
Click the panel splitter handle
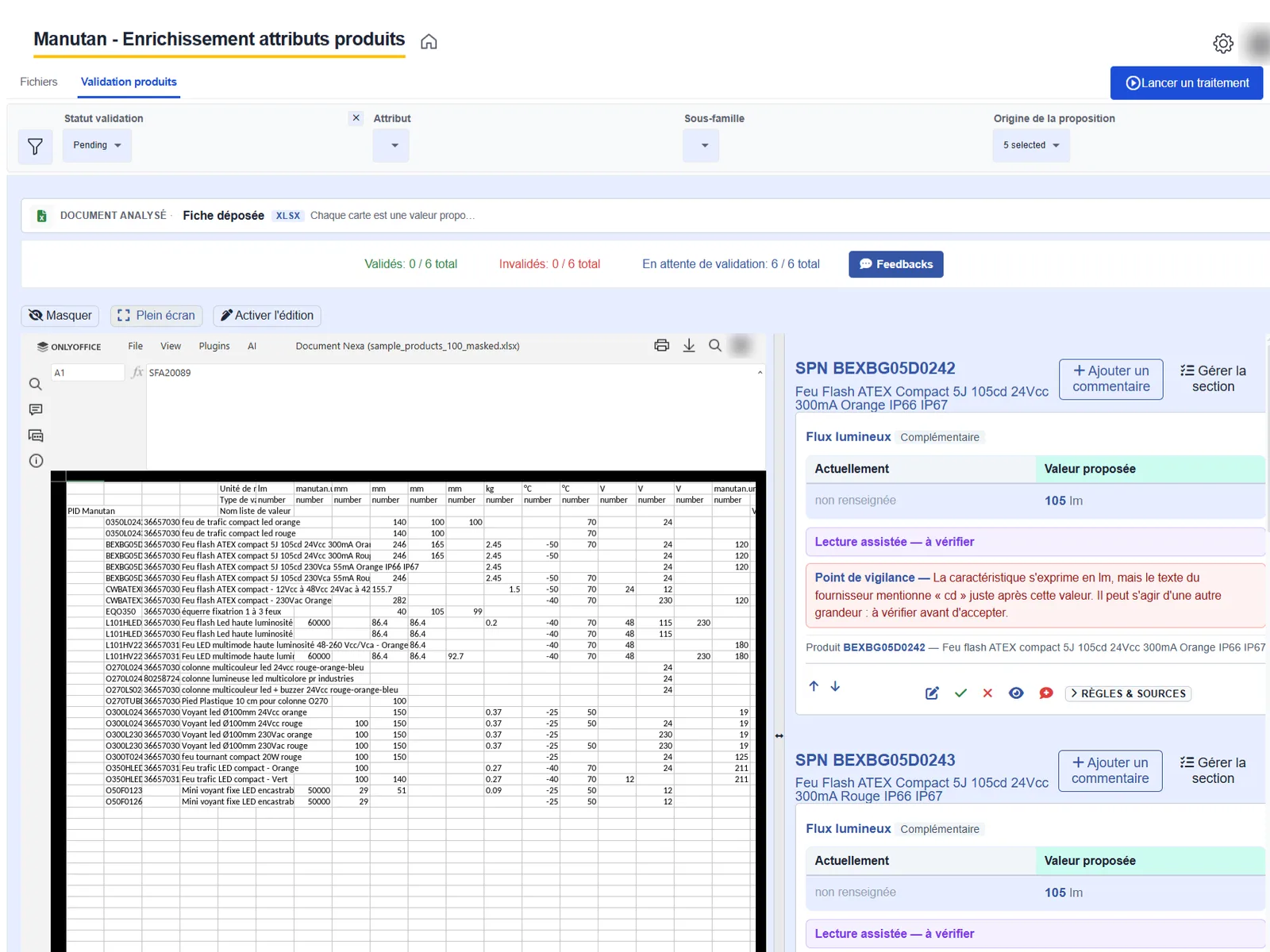coord(779,735)
